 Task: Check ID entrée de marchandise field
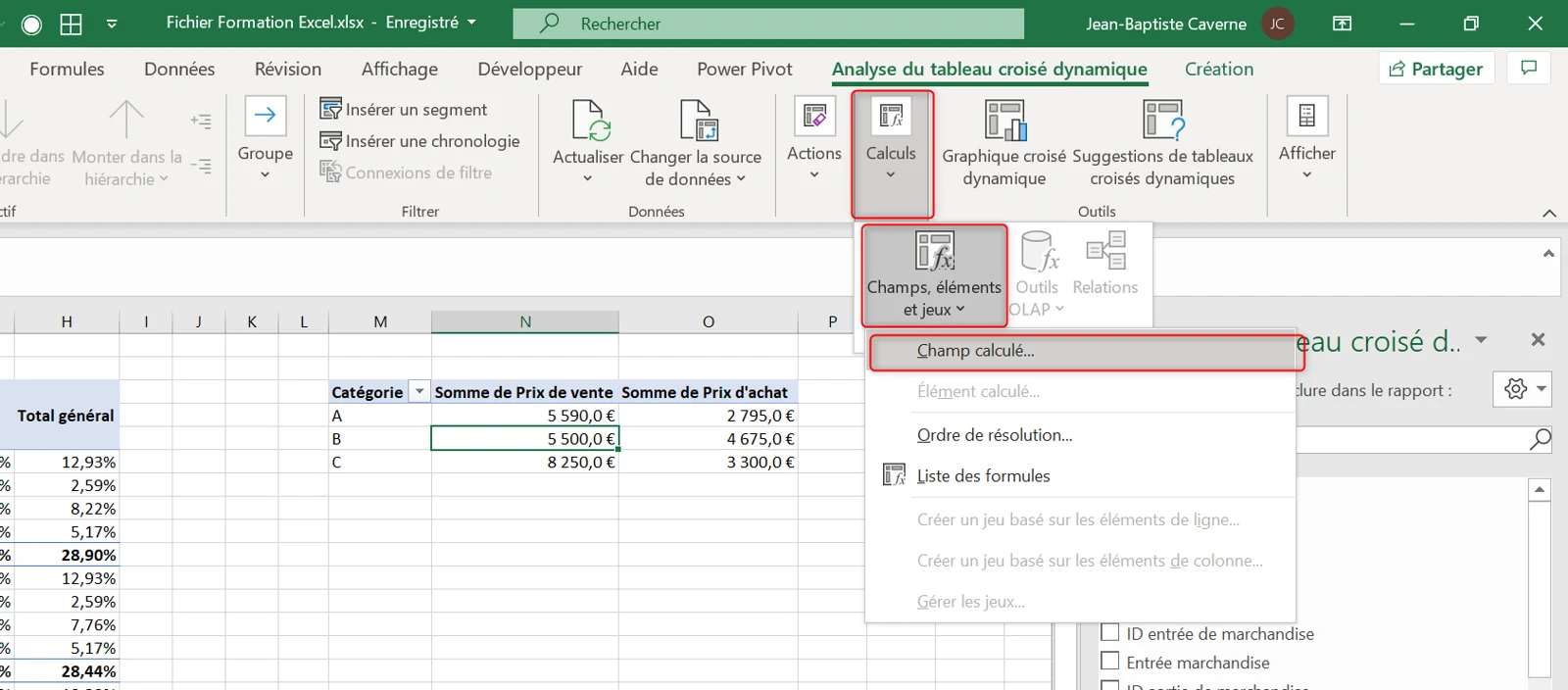coord(1110,632)
